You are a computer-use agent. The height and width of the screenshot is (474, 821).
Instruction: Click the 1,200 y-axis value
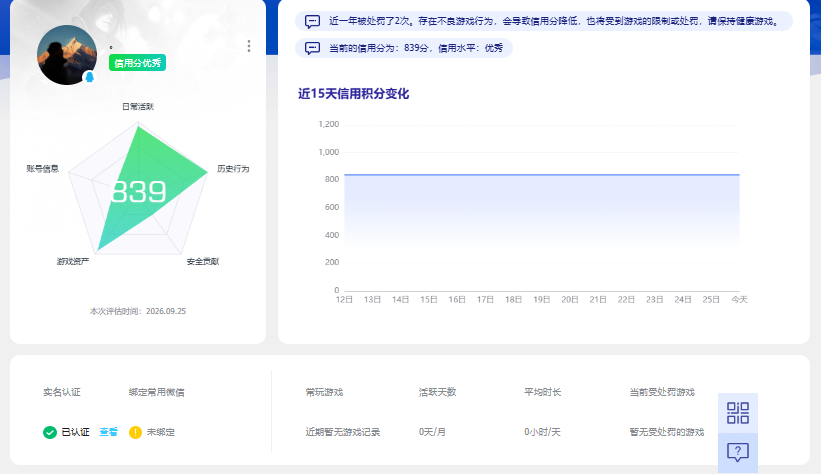click(x=329, y=124)
